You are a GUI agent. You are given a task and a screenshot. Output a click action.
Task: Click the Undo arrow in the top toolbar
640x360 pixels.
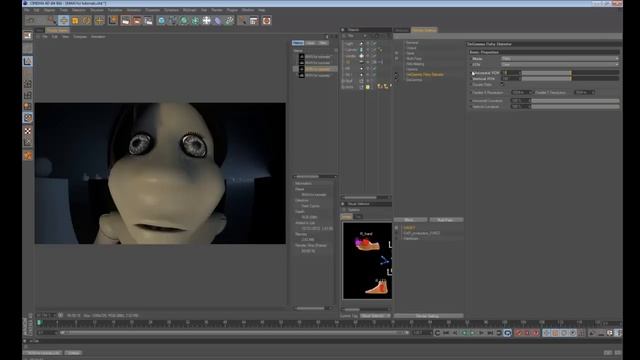click(30, 20)
